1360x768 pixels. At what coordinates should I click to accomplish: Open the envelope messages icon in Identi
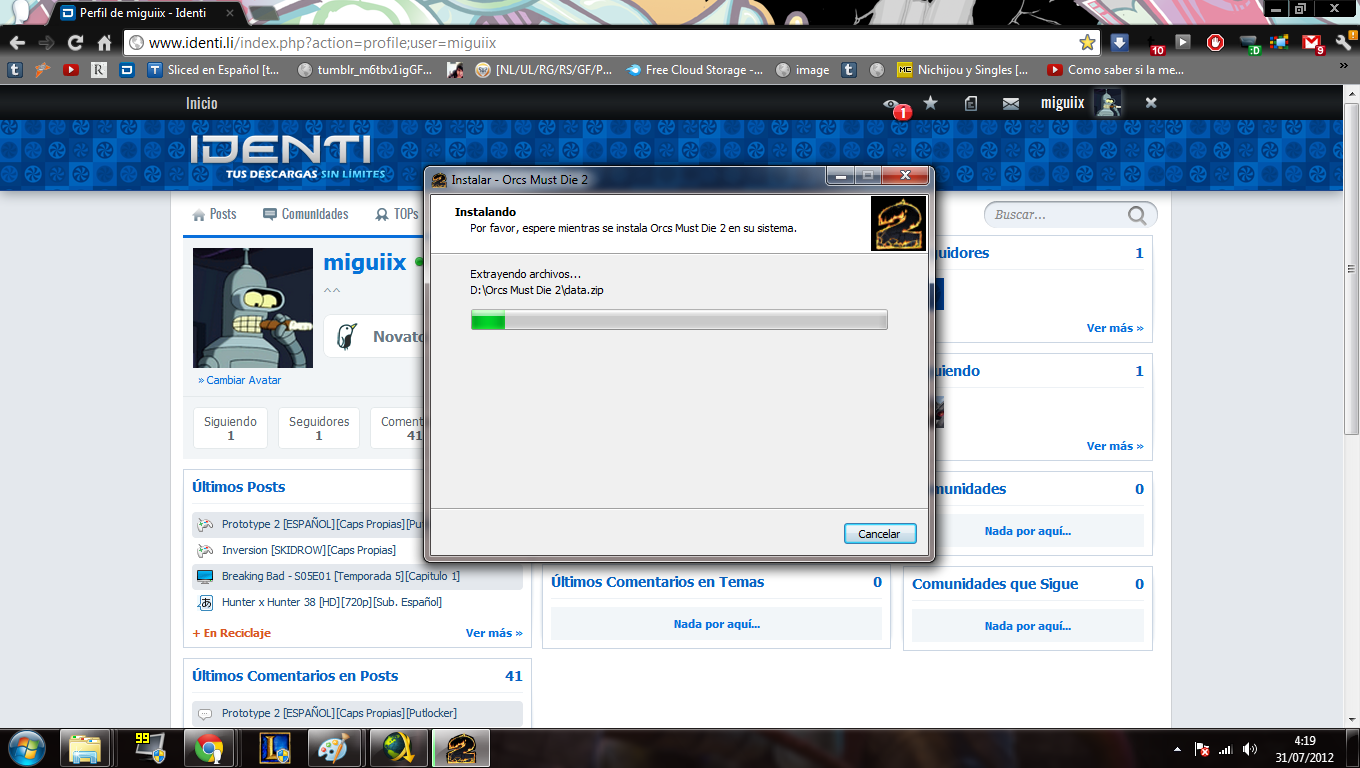1011,103
